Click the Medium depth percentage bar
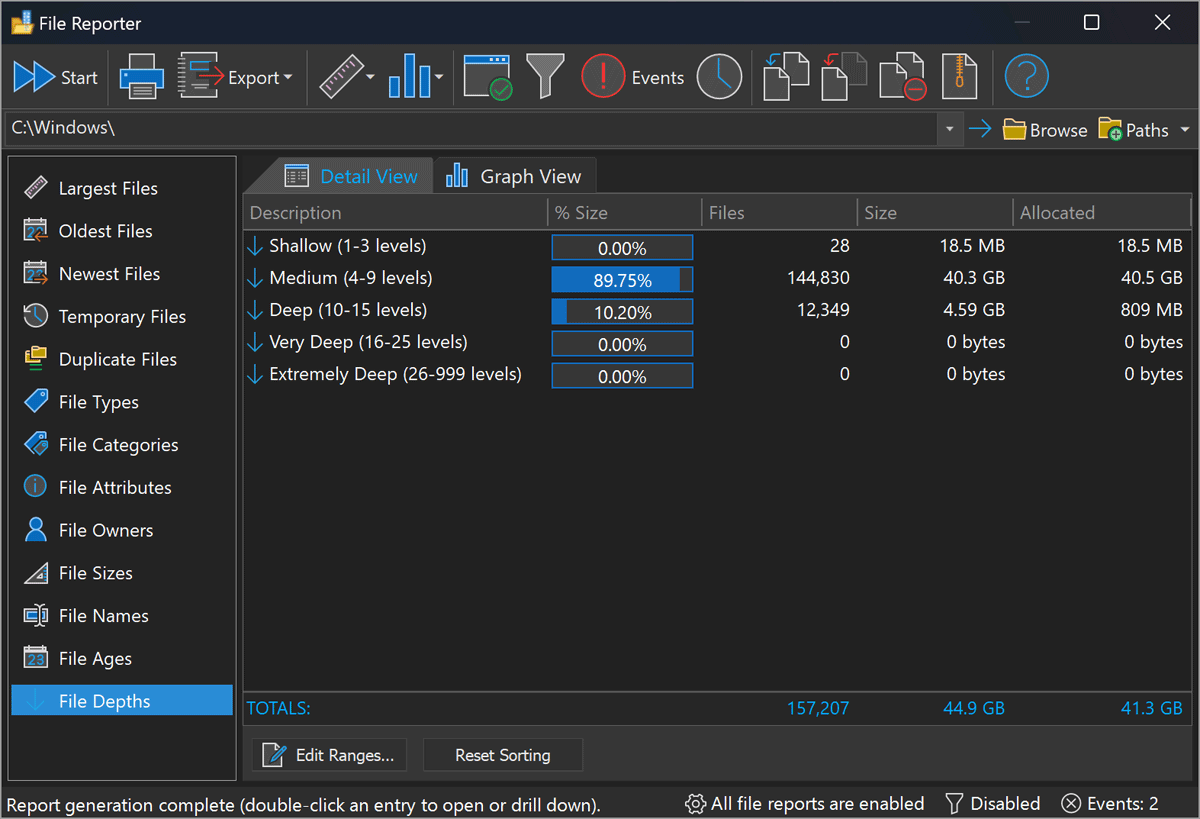This screenshot has width=1200, height=819. pos(621,279)
